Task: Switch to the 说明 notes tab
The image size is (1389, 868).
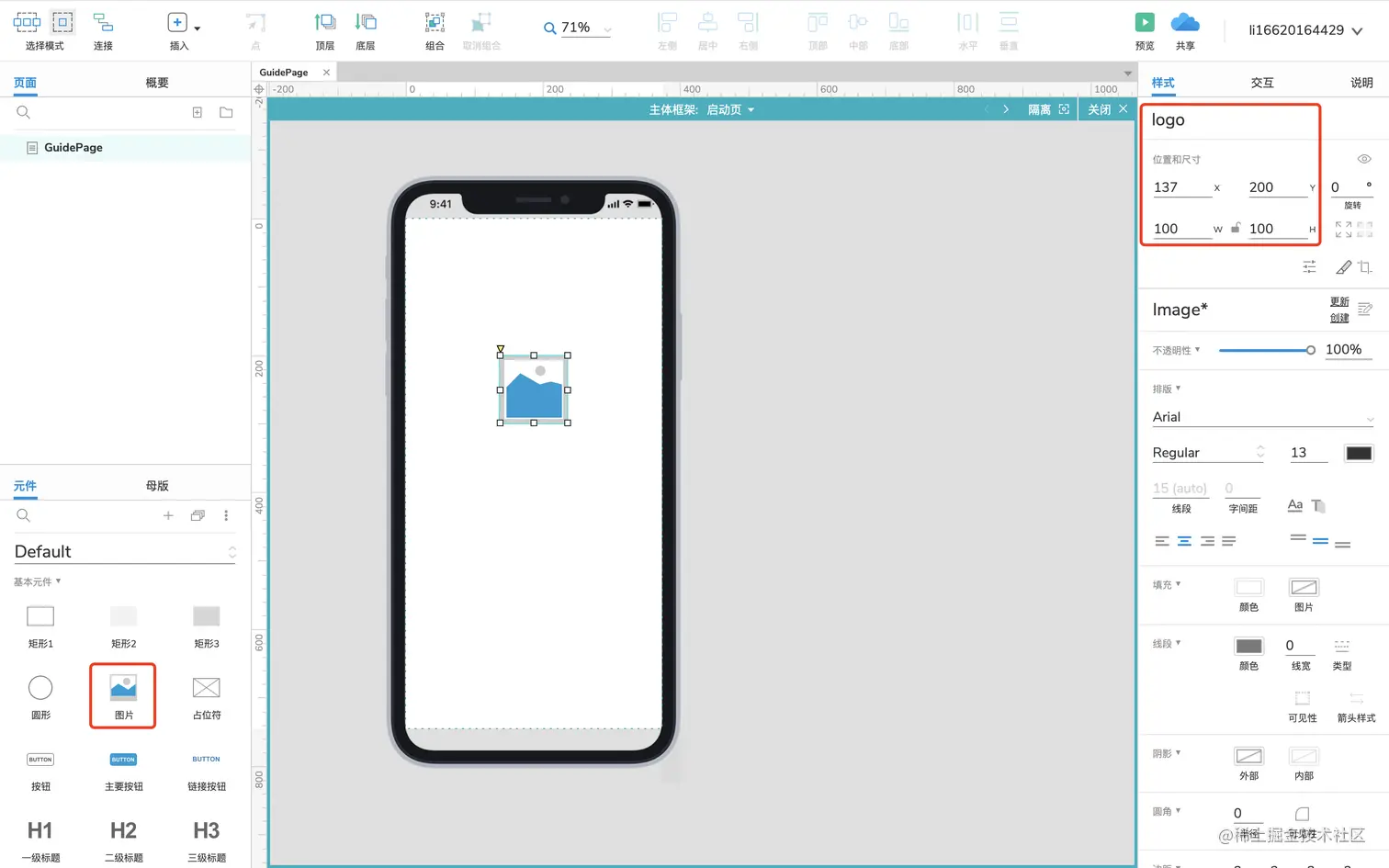Action: coord(1361,83)
